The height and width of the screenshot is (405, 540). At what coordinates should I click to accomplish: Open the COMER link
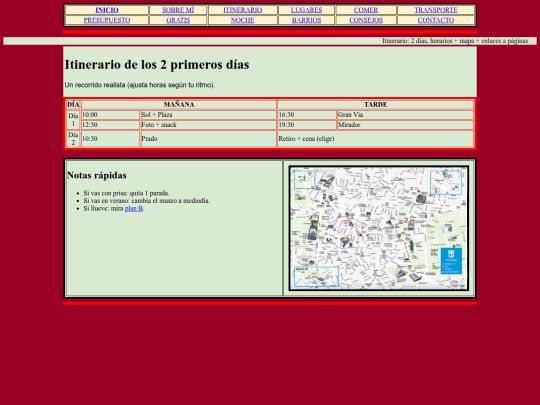pyautogui.click(x=366, y=10)
